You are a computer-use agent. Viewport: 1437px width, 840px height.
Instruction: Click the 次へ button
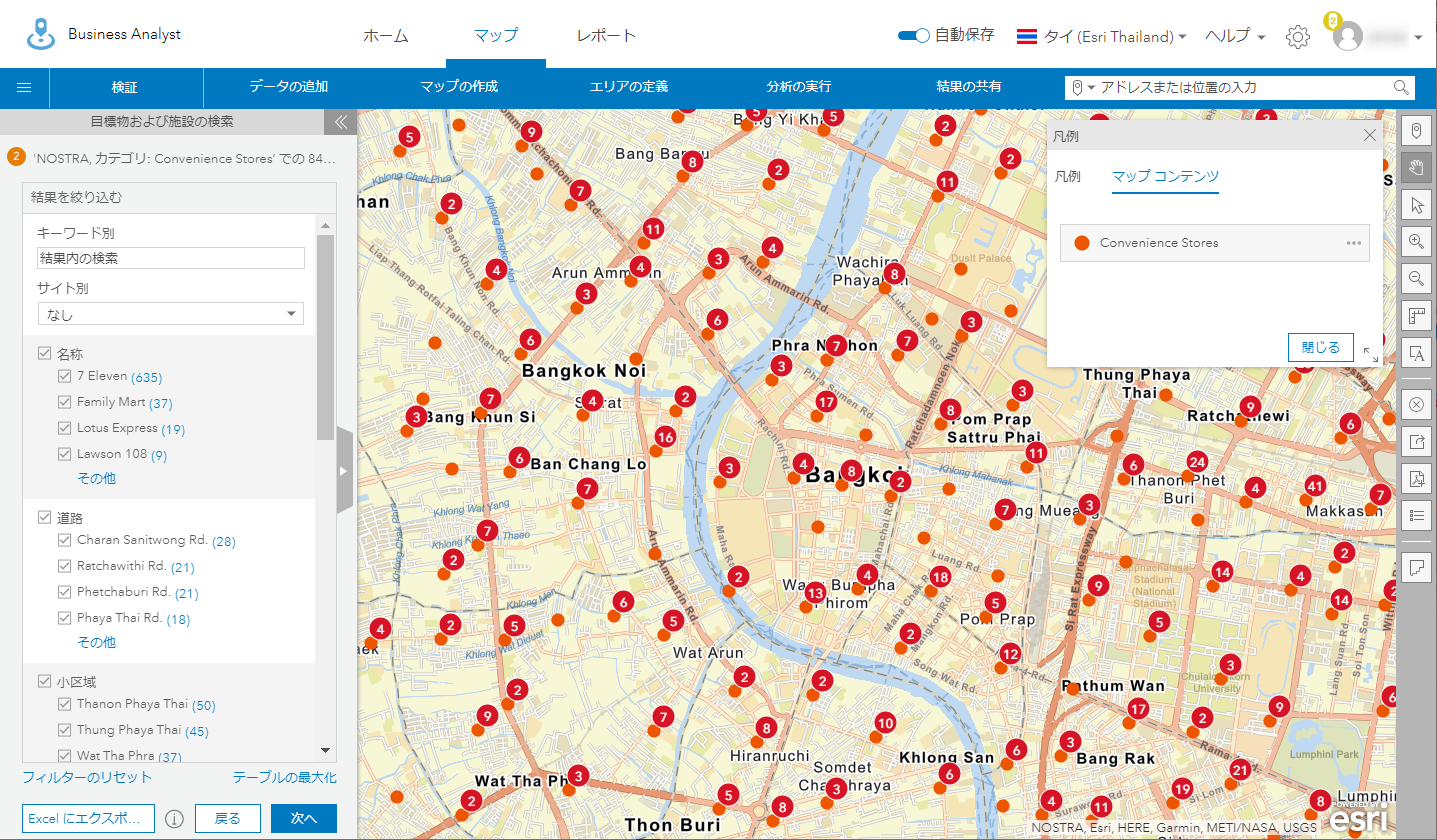(x=304, y=818)
